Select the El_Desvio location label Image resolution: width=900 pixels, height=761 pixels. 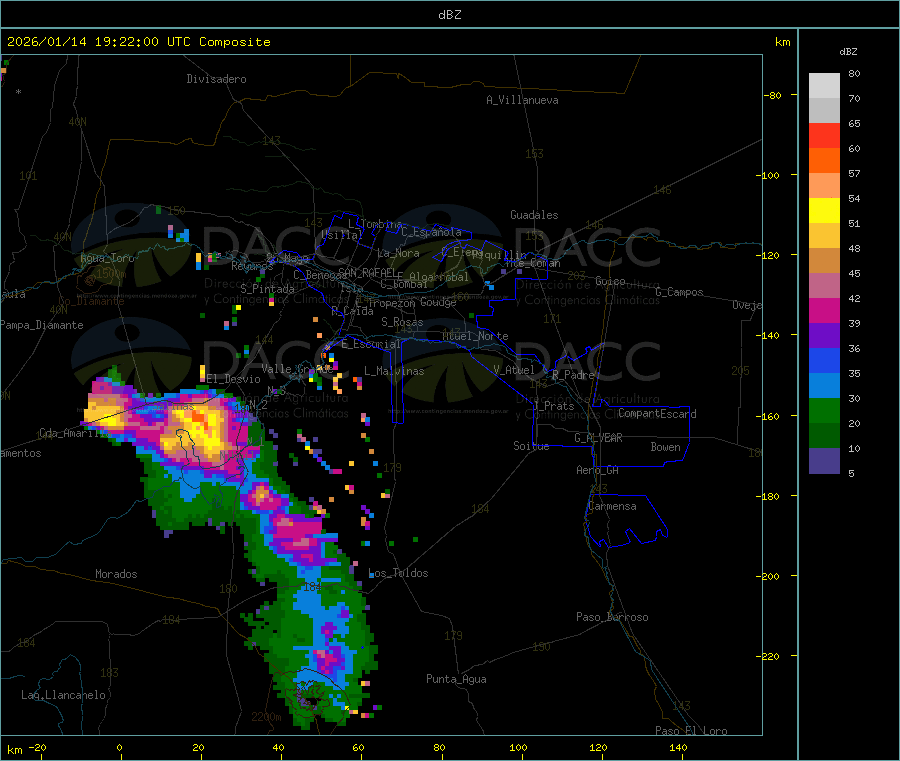pyautogui.click(x=234, y=379)
